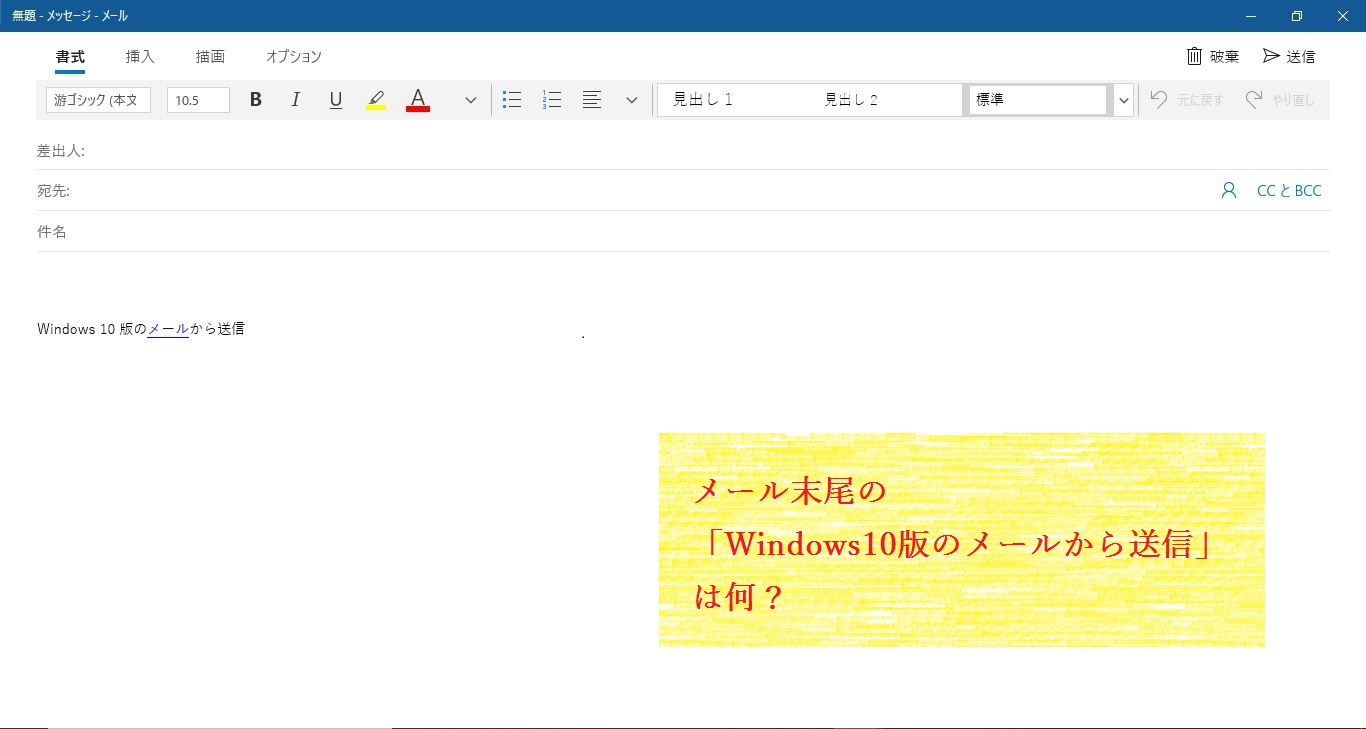Restore down the mail window

(1297, 16)
